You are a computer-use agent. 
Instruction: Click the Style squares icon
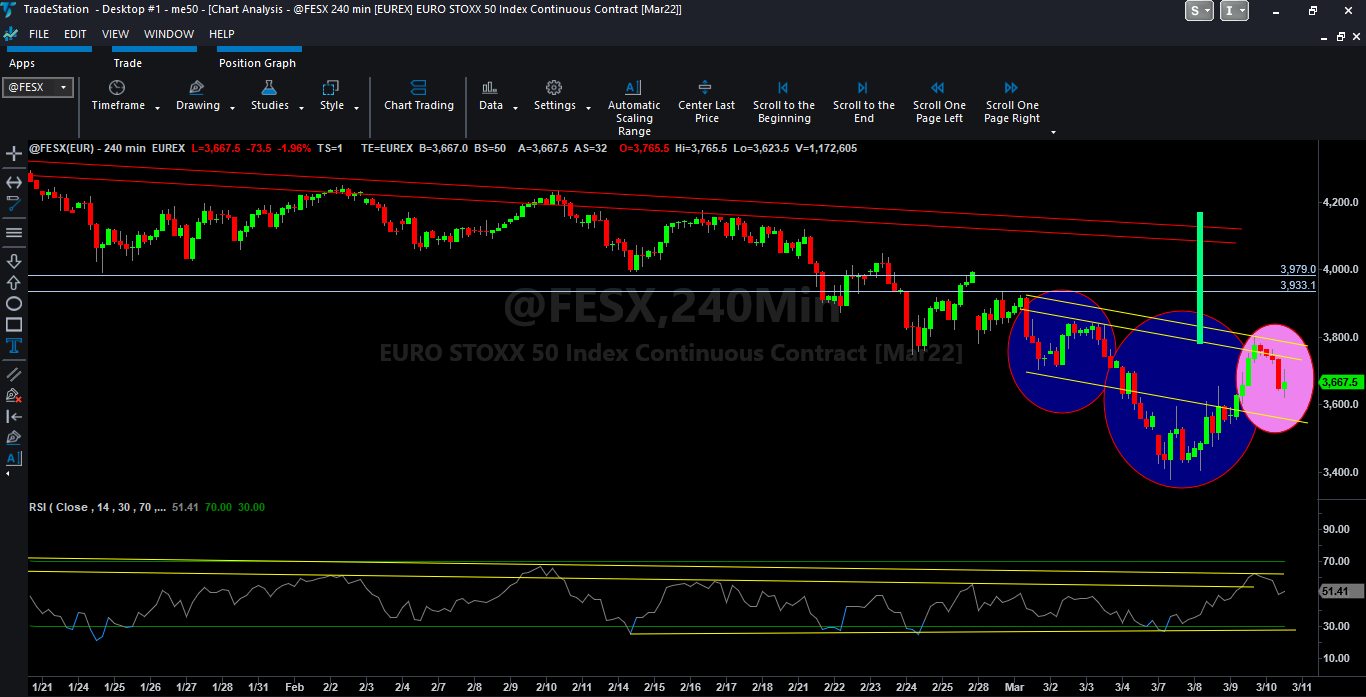tap(331, 88)
